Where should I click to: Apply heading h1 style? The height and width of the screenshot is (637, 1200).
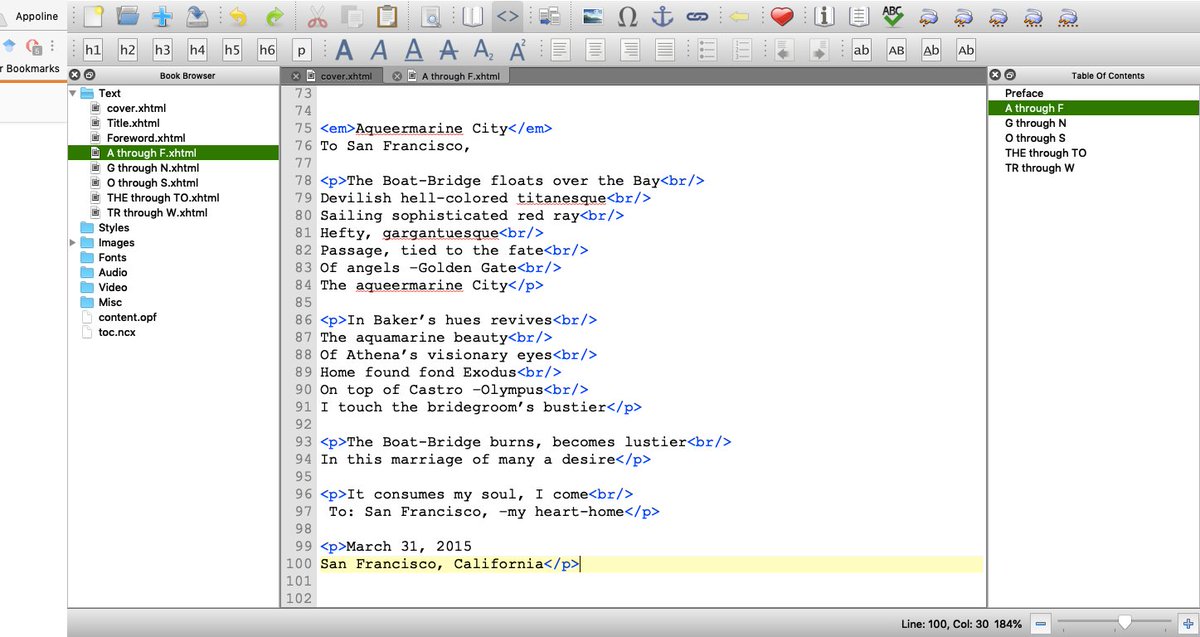click(93, 50)
